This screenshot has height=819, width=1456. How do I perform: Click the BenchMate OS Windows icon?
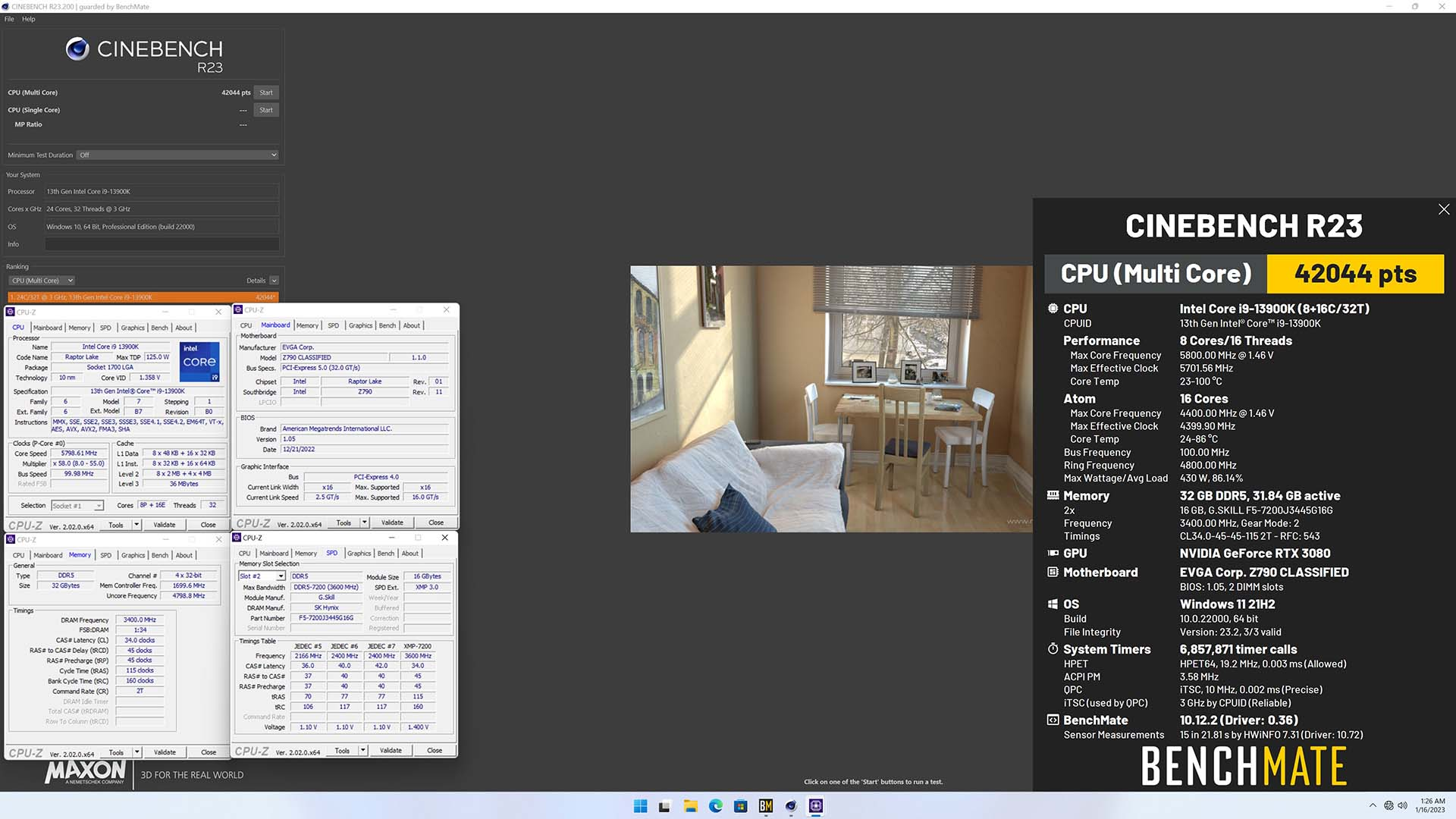(1053, 604)
